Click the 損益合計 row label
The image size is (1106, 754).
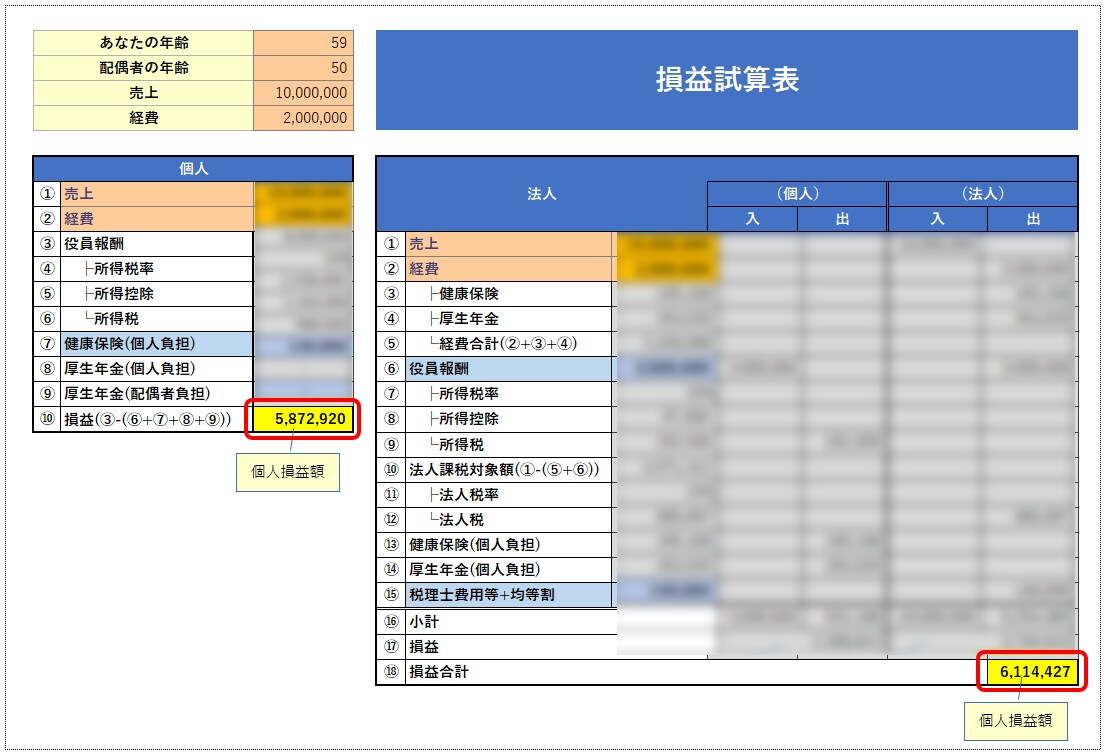tap(439, 671)
